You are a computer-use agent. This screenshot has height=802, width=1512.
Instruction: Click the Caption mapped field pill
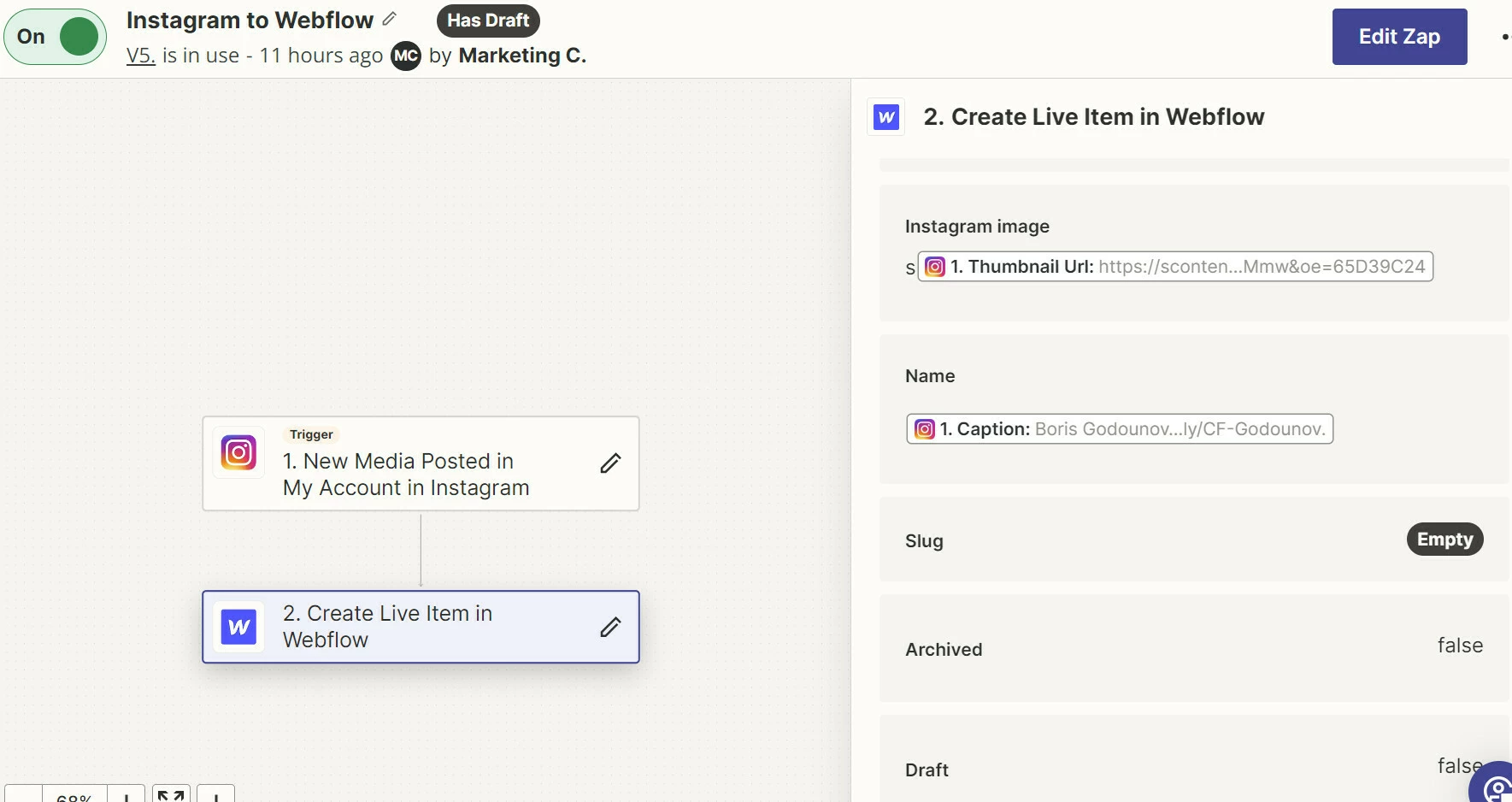pos(1120,429)
